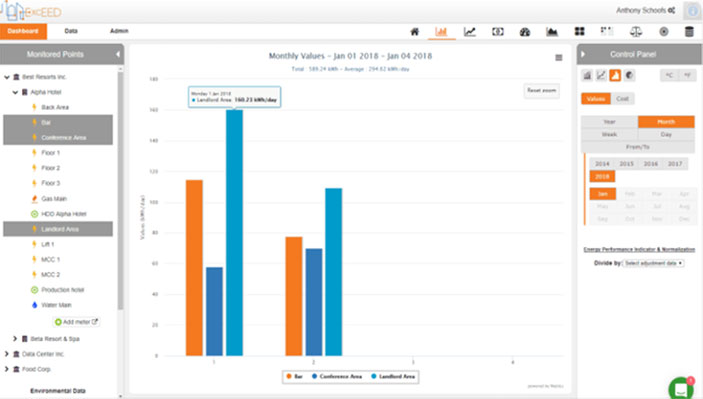Select the HDD Alpha Hotel point
Screen dimensions: 703x399
[x=64, y=214]
